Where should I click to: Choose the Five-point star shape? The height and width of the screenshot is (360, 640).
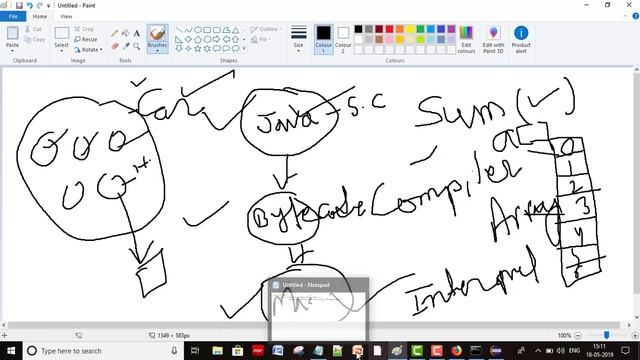click(x=198, y=49)
